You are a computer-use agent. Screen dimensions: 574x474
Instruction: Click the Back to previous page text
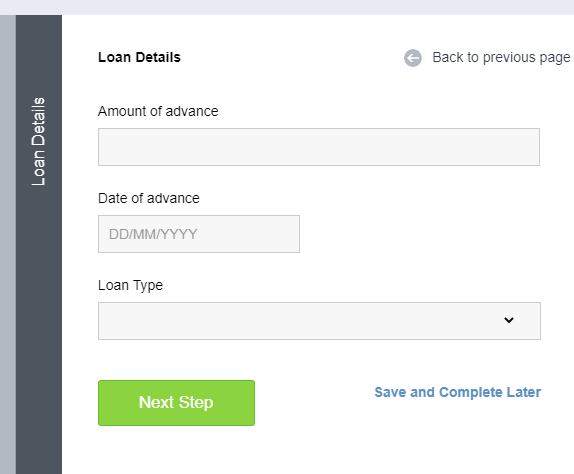(x=501, y=57)
